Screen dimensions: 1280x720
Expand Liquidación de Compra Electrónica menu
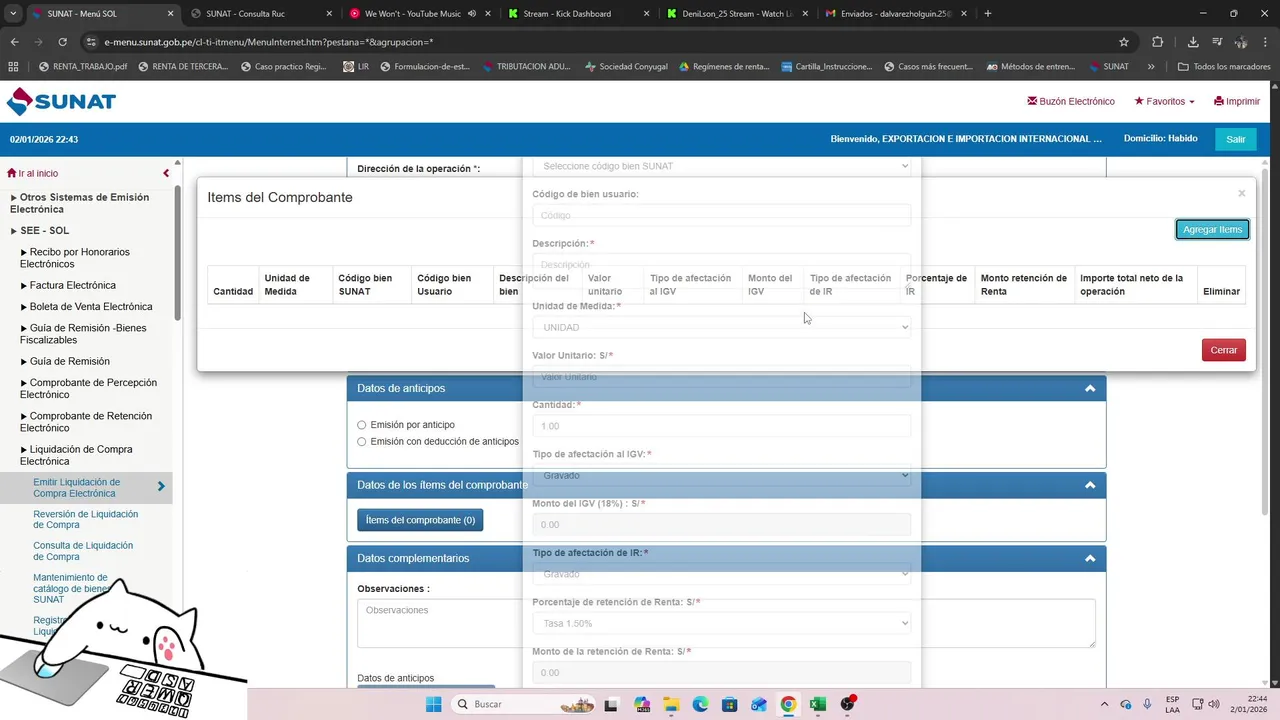76,455
